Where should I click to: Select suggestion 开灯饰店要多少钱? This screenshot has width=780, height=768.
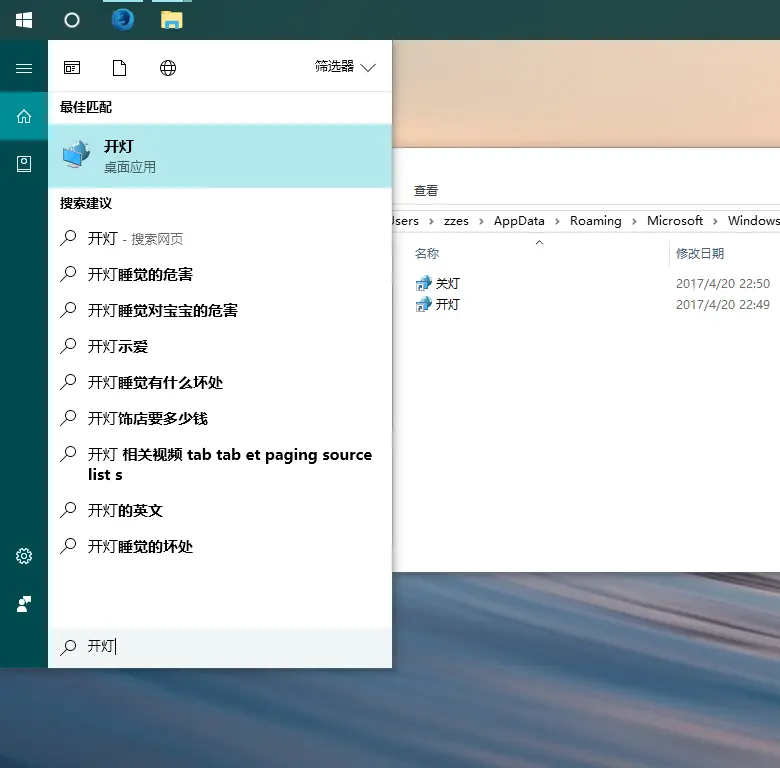tap(220, 418)
